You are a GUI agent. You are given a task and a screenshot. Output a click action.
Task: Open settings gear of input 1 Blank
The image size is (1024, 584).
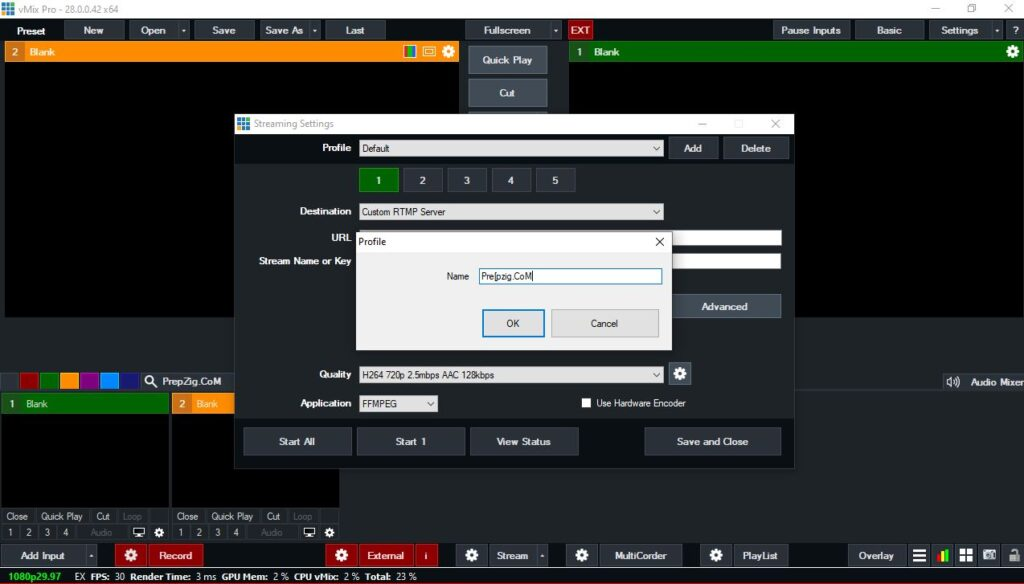coord(159,532)
